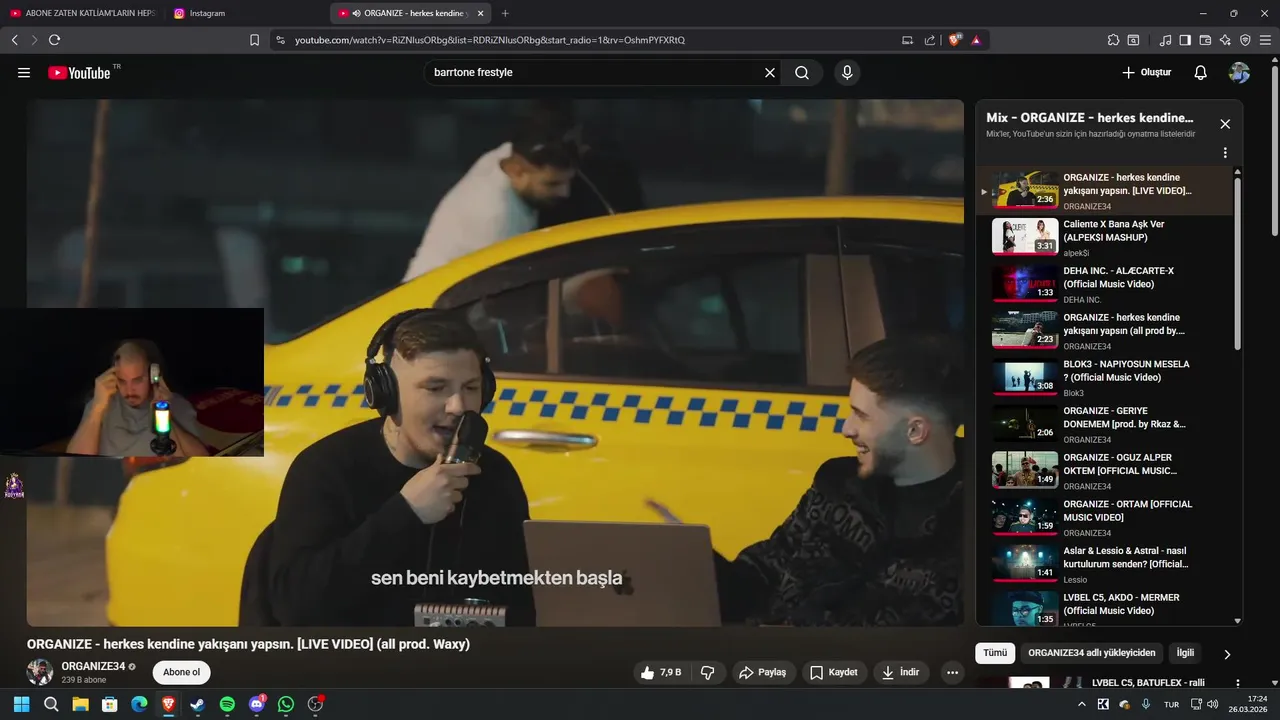
Task: Open the Windows Start button
Action: [x=21, y=704]
